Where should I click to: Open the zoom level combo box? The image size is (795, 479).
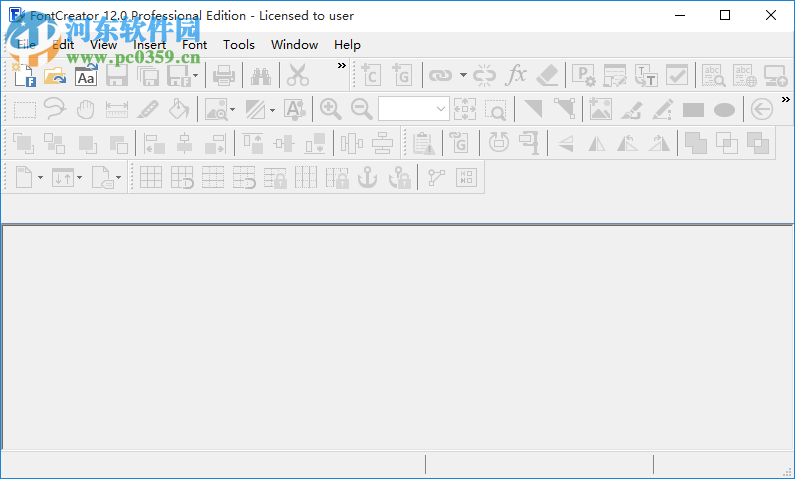(413, 109)
